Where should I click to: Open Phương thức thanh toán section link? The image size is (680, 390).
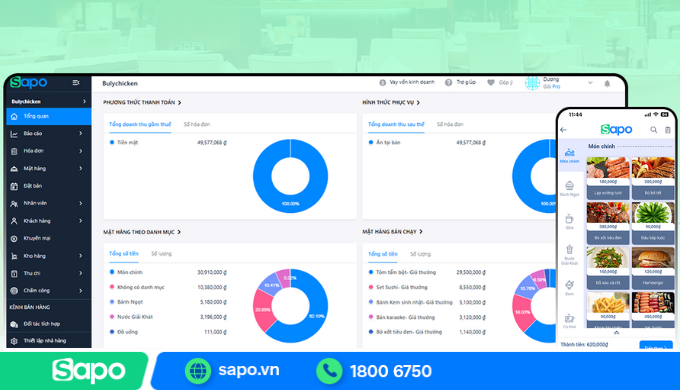142,103
